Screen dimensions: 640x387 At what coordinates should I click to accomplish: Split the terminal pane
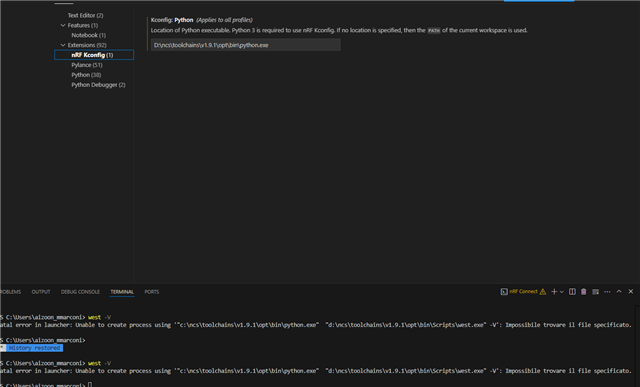tap(572, 291)
